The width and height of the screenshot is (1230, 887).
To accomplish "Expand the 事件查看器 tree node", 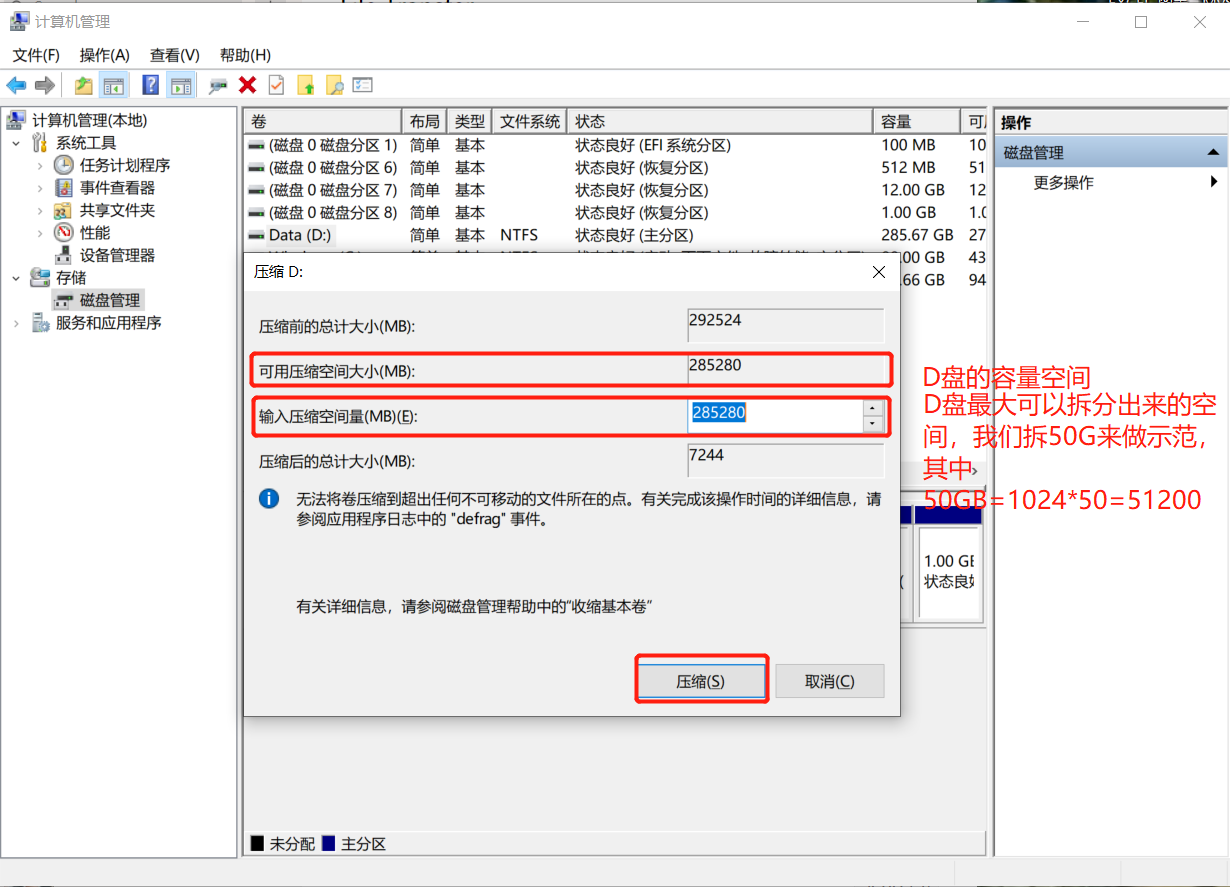I will coord(40,188).
